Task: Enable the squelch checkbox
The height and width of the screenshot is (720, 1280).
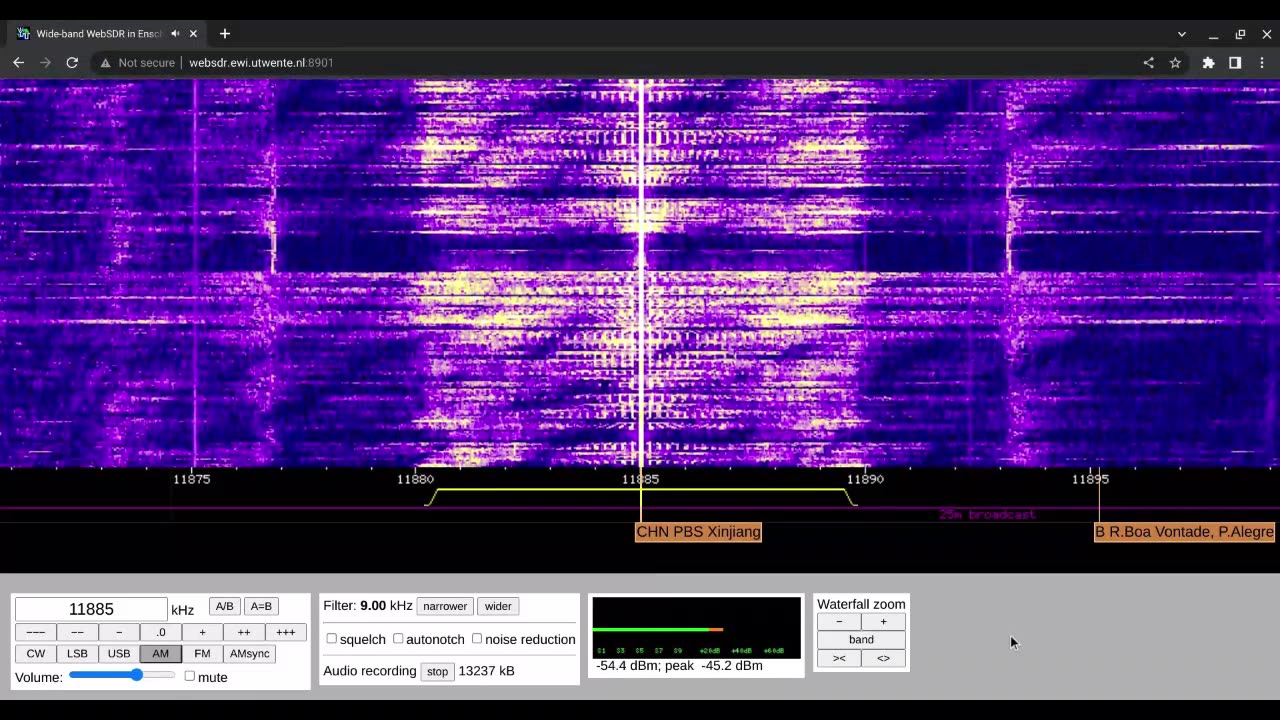Action: pos(331,639)
